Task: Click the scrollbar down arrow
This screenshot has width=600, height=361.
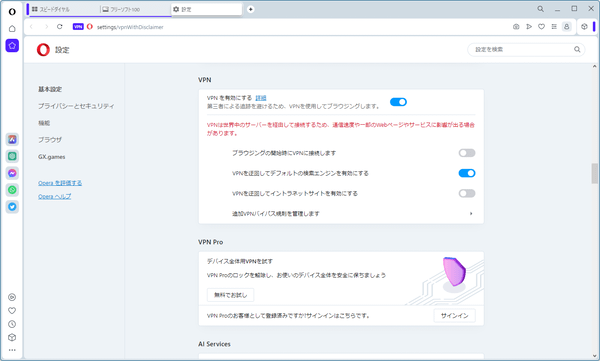Action: 594,356
